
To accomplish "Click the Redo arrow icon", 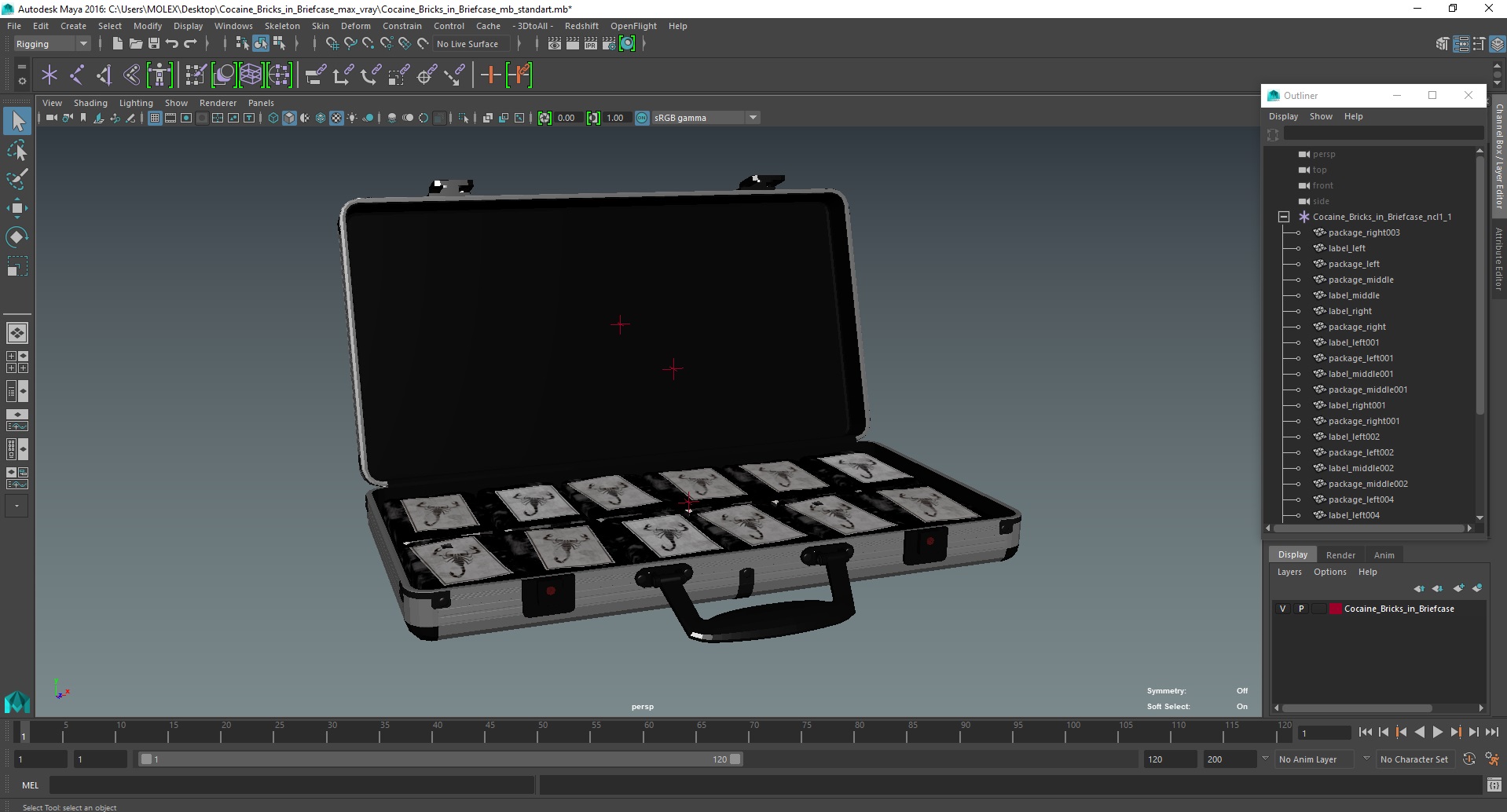I will coord(190,44).
